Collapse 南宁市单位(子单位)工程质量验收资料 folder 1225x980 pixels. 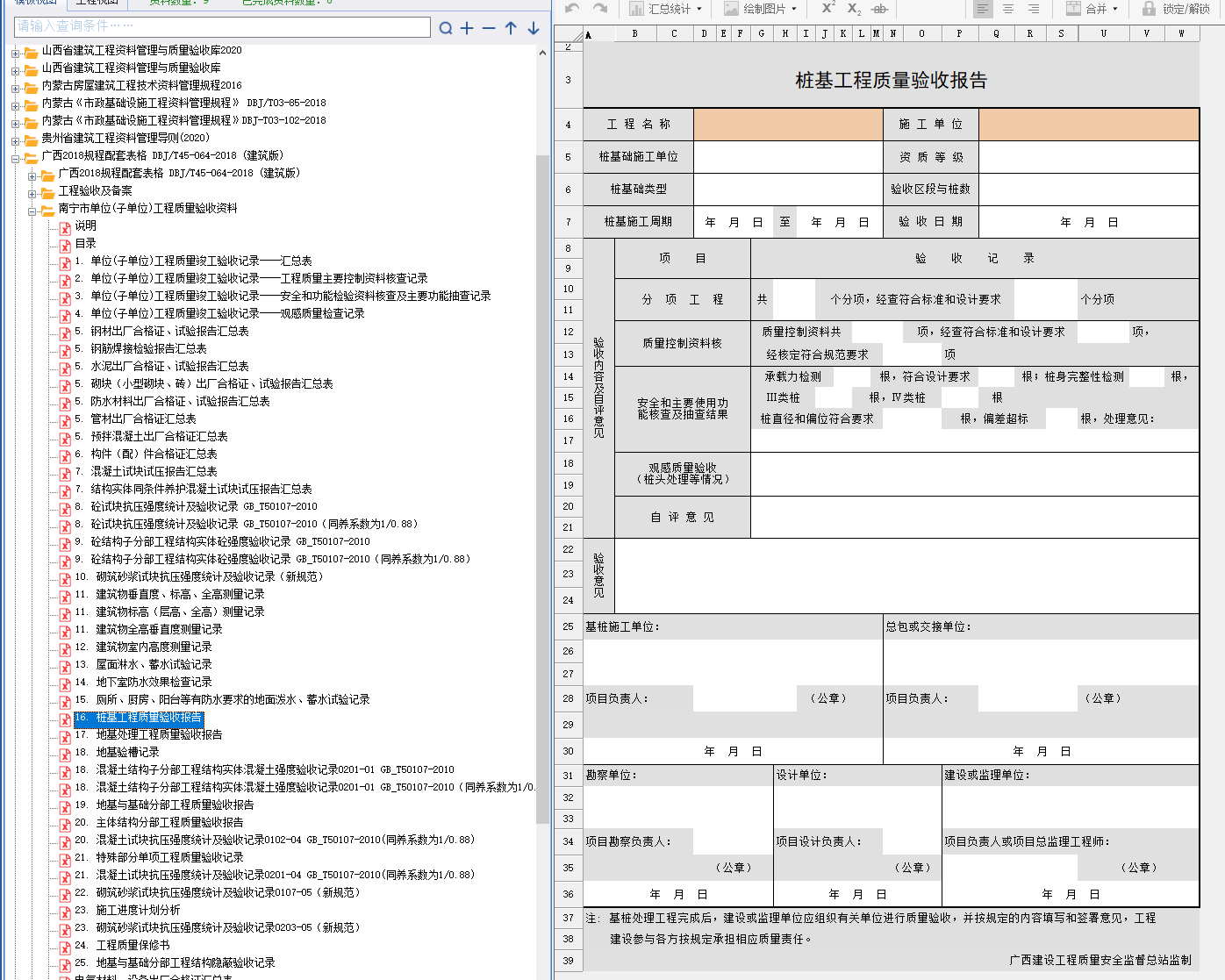click(x=32, y=211)
